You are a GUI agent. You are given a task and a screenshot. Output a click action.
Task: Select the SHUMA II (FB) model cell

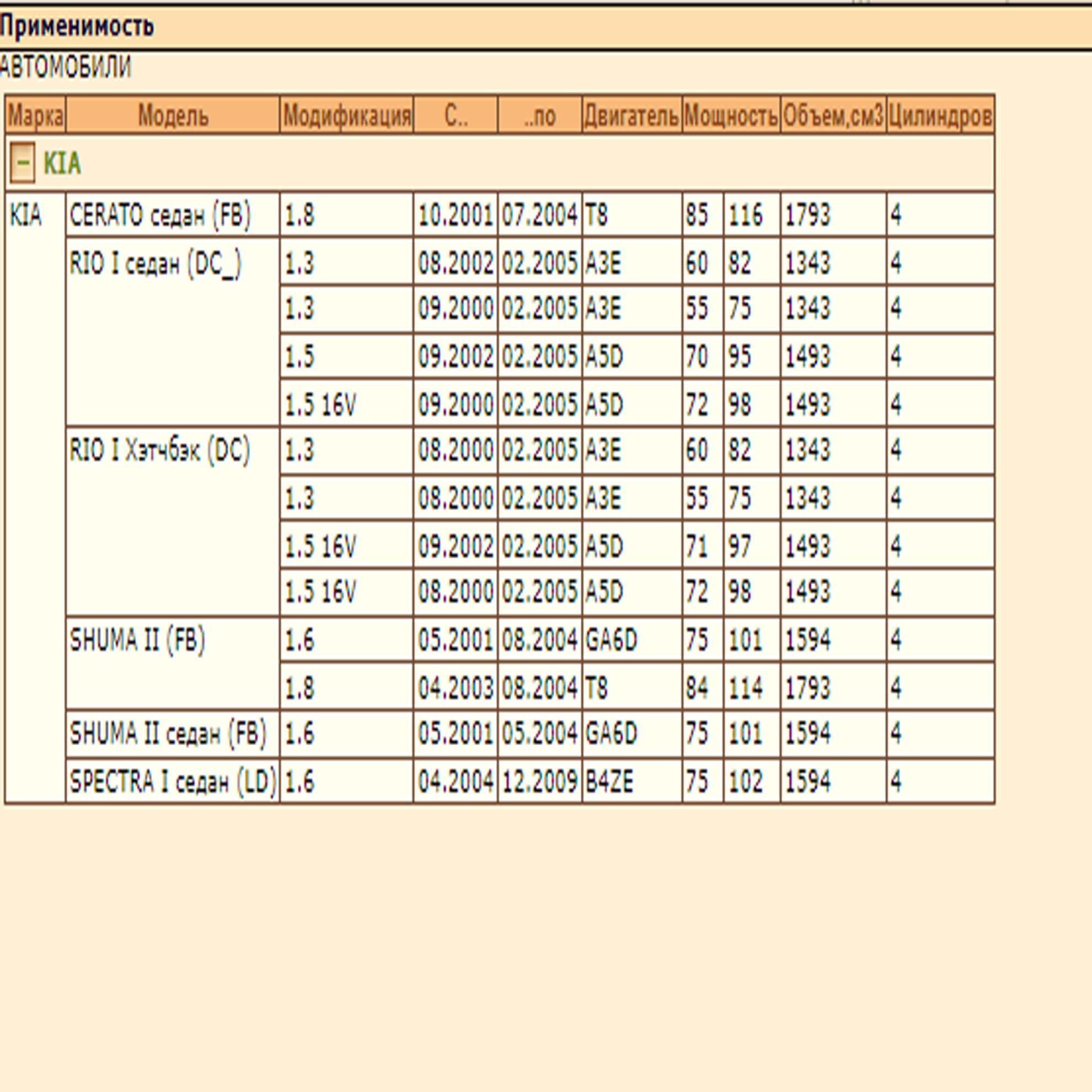pyautogui.click(x=173, y=663)
